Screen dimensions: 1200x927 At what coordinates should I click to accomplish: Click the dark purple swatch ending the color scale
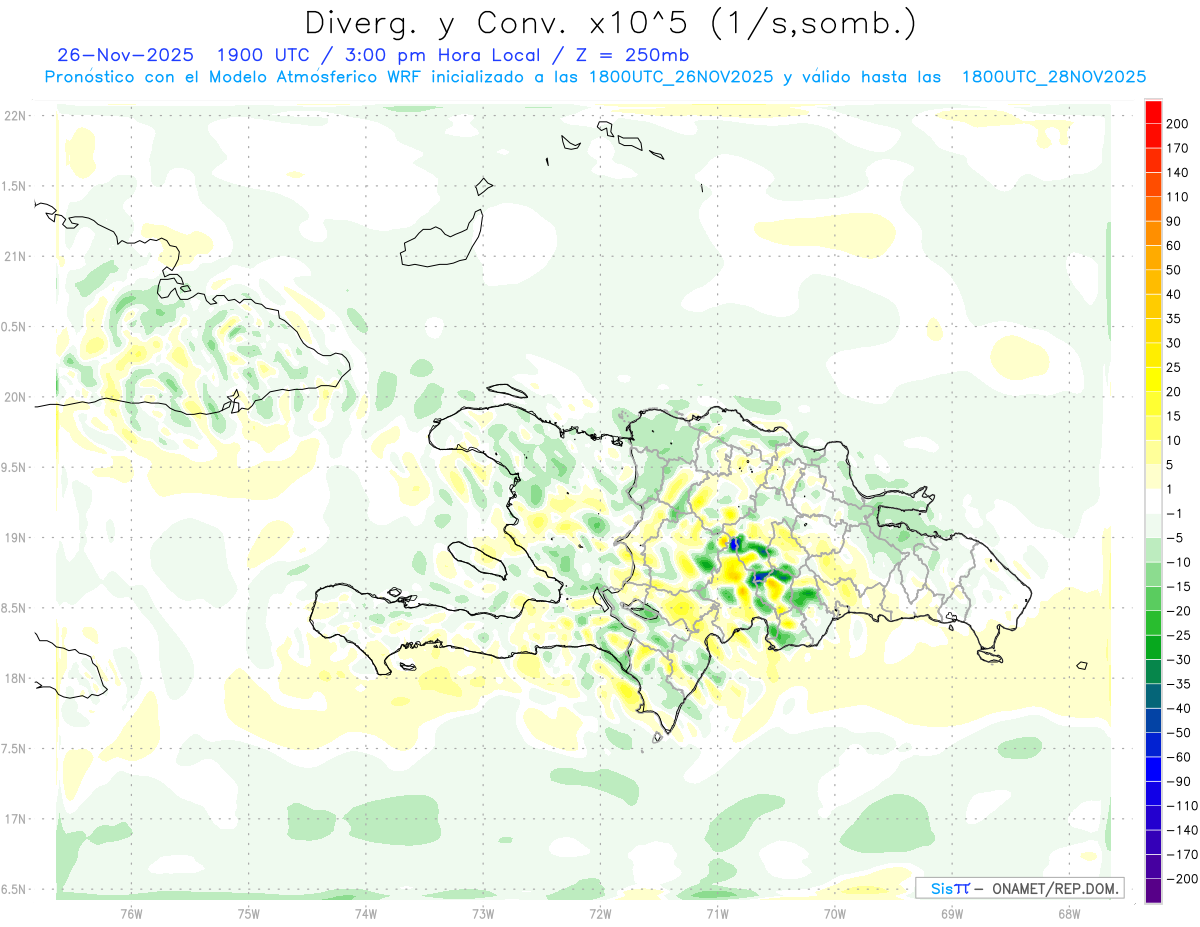(1153, 890)
